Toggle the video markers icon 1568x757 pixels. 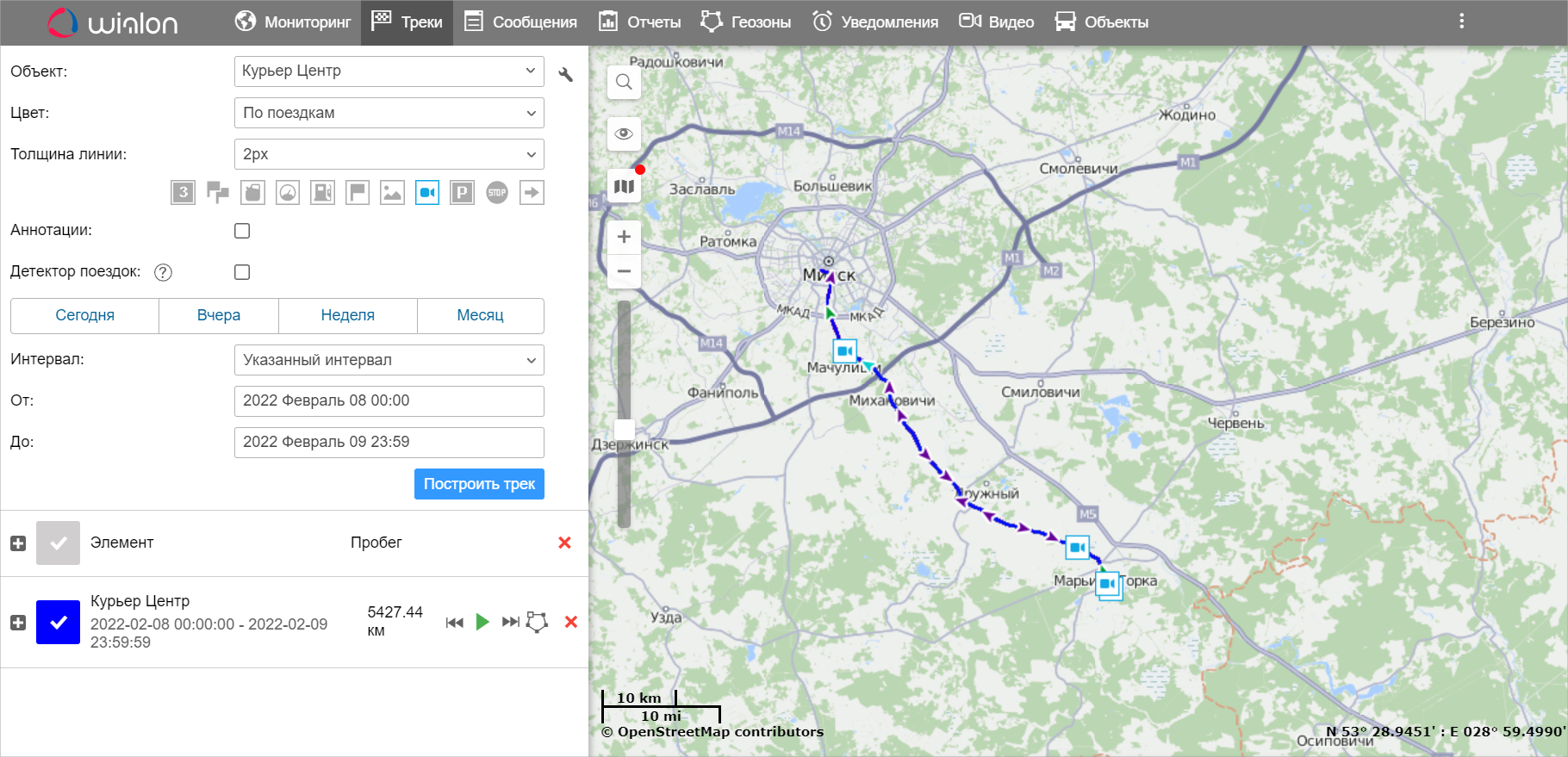tap(427, 193)
